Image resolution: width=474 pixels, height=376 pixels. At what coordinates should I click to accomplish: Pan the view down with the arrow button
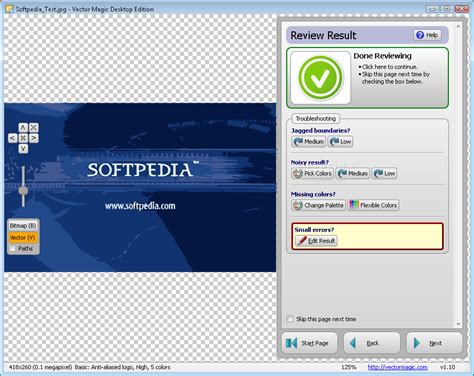[x=23, y=148]
